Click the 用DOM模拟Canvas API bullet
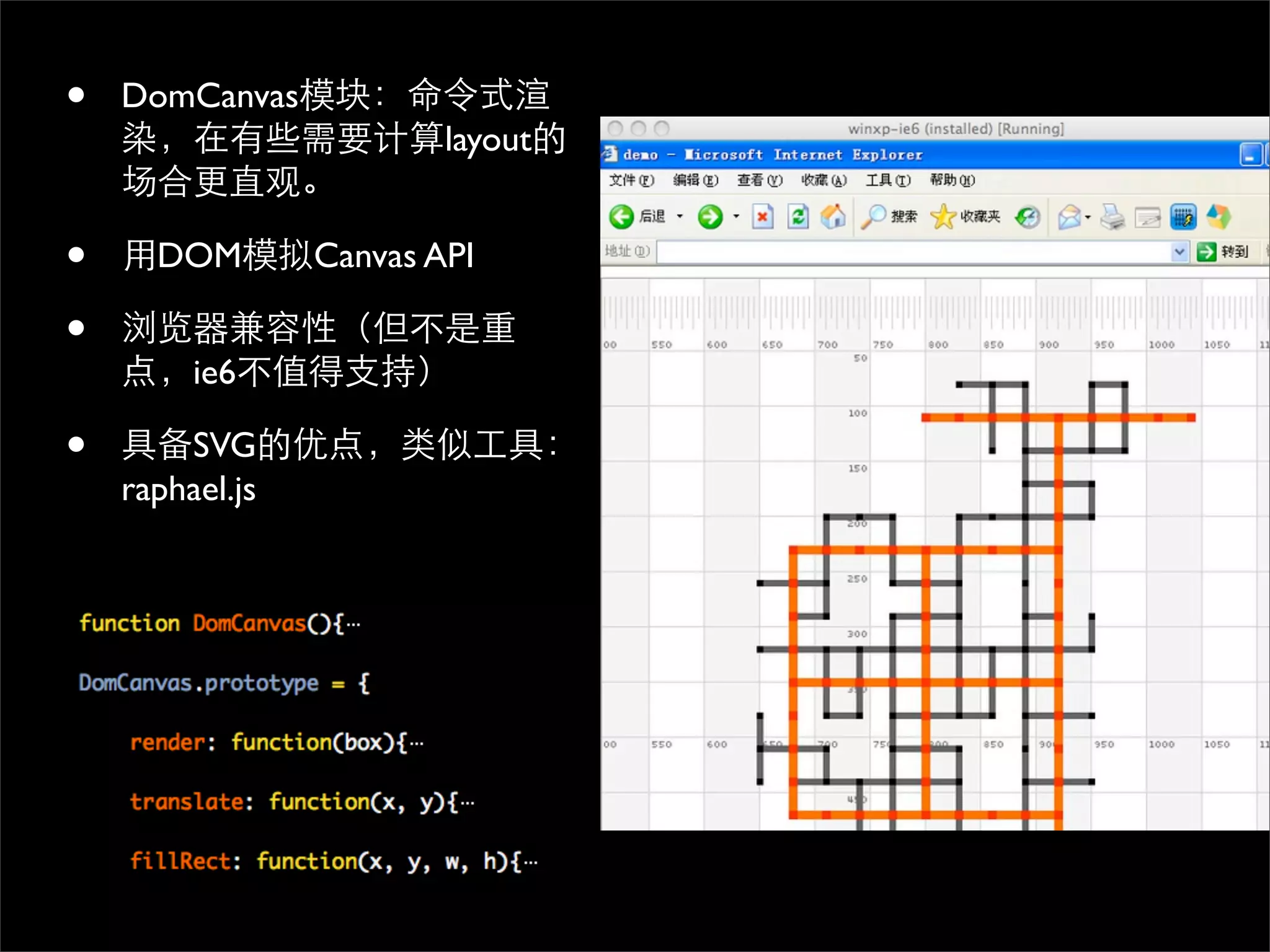 point(298,255)
